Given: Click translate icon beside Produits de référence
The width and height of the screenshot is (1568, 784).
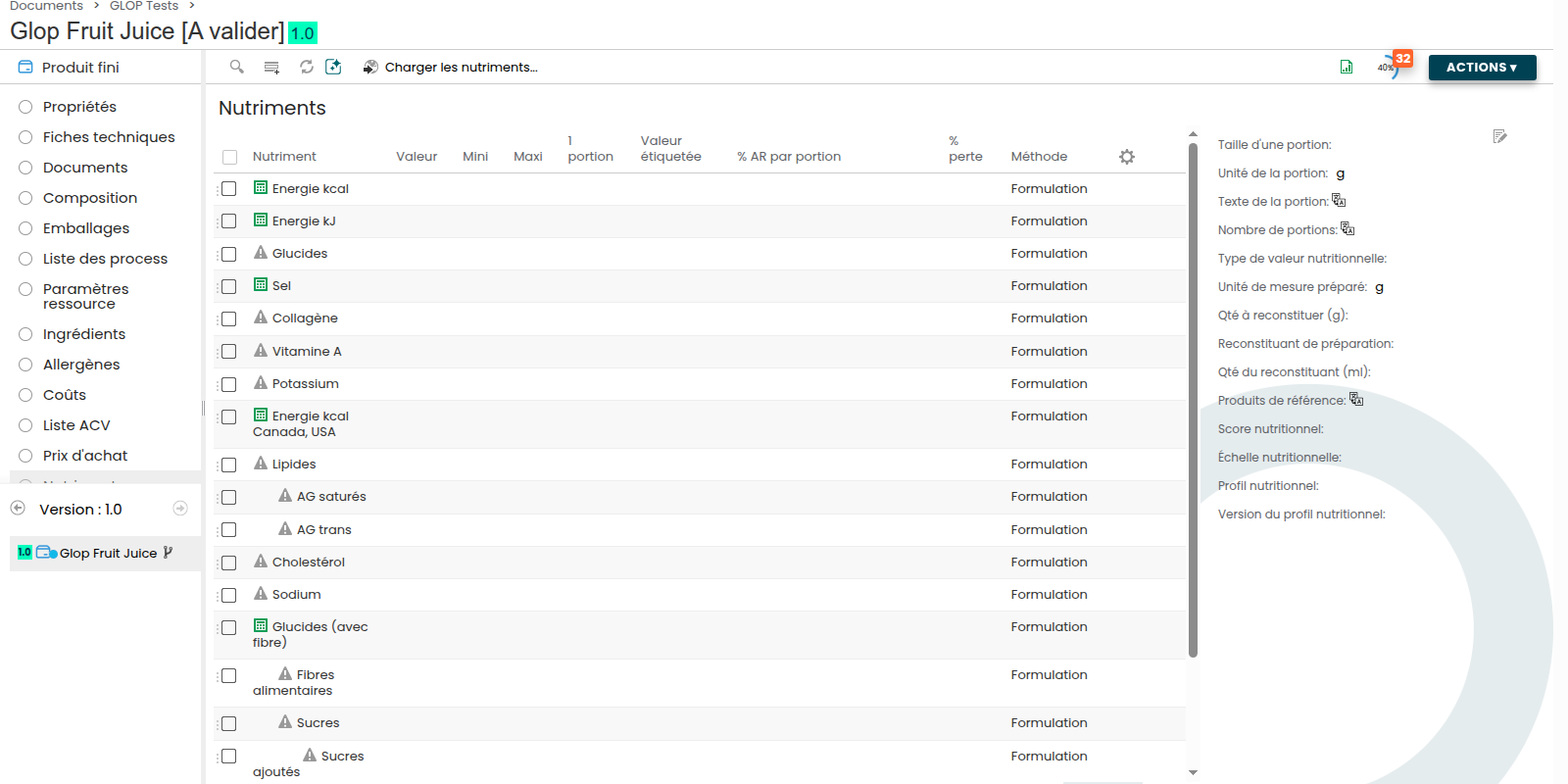Looking at the screenshot, I should click(1356, 400).
